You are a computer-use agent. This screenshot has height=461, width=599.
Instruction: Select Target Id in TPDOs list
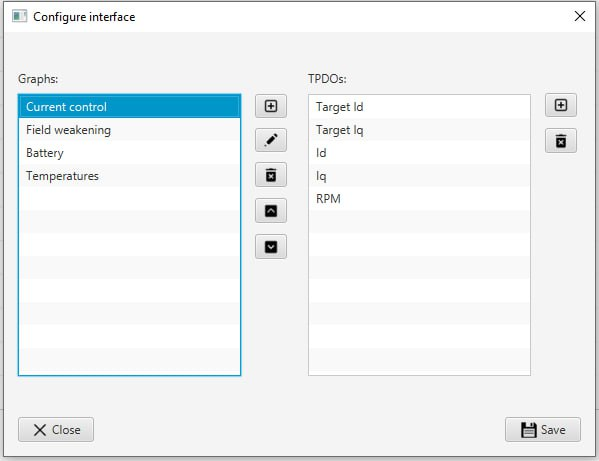pos(419,107)
